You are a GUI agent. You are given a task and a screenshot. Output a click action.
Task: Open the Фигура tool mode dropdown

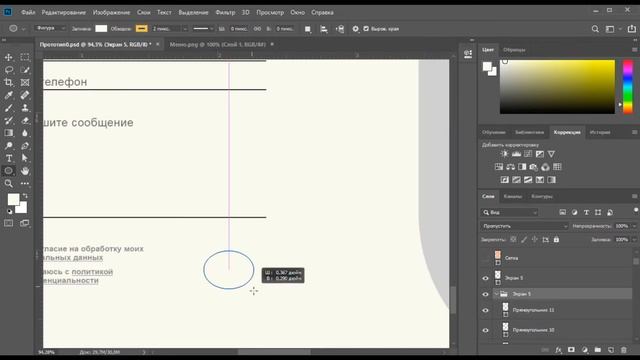[x=51, y=29]
